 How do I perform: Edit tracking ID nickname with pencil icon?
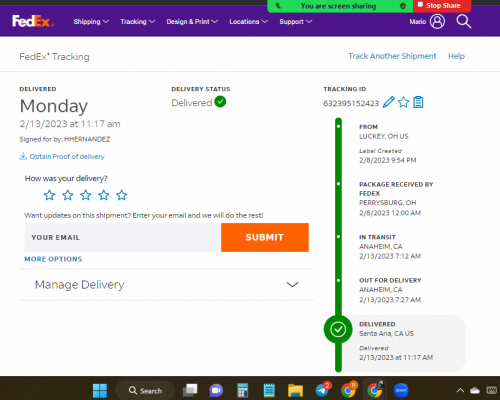(388, 102)
